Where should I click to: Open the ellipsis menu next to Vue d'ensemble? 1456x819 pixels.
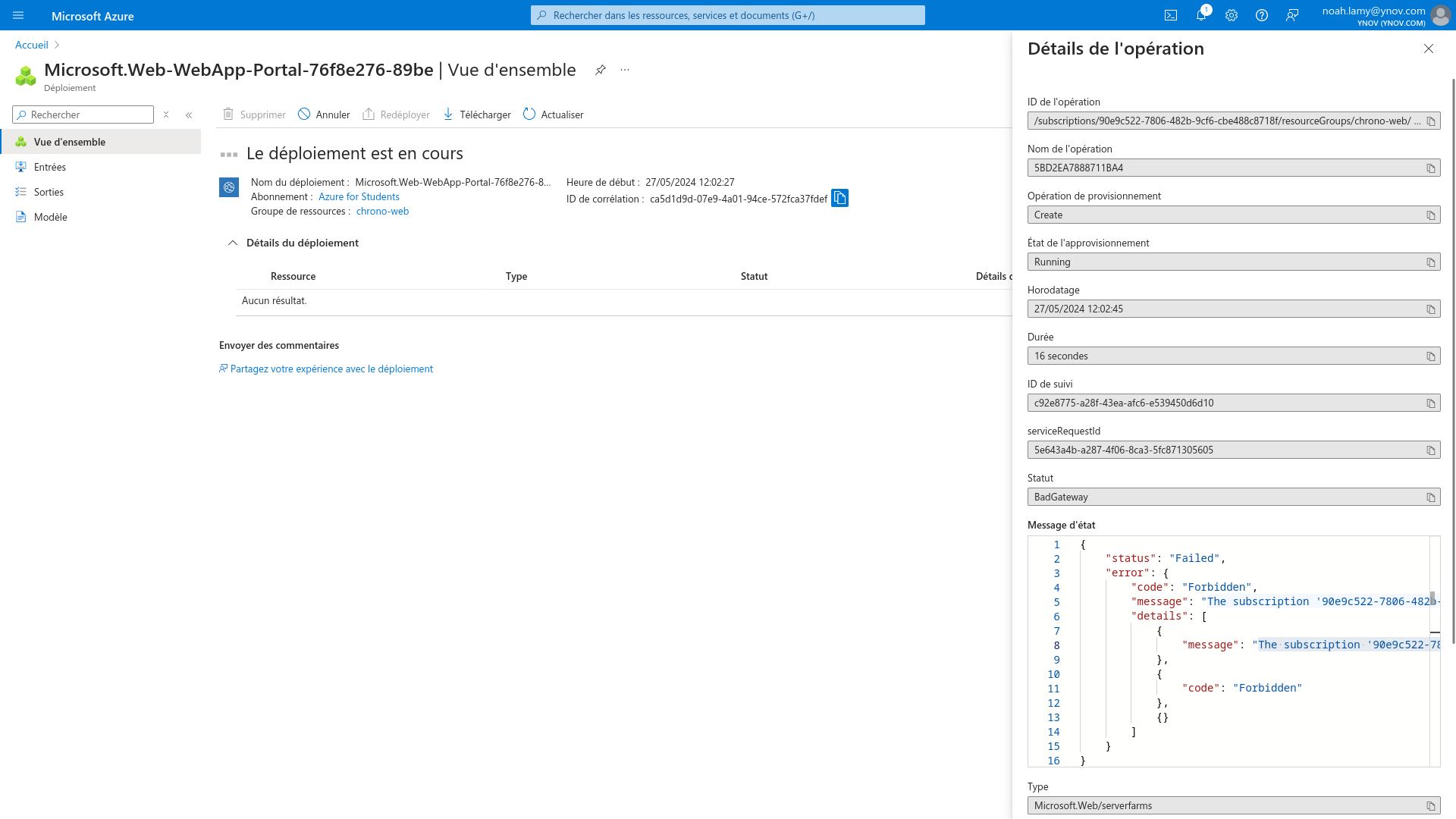(624, 69)
